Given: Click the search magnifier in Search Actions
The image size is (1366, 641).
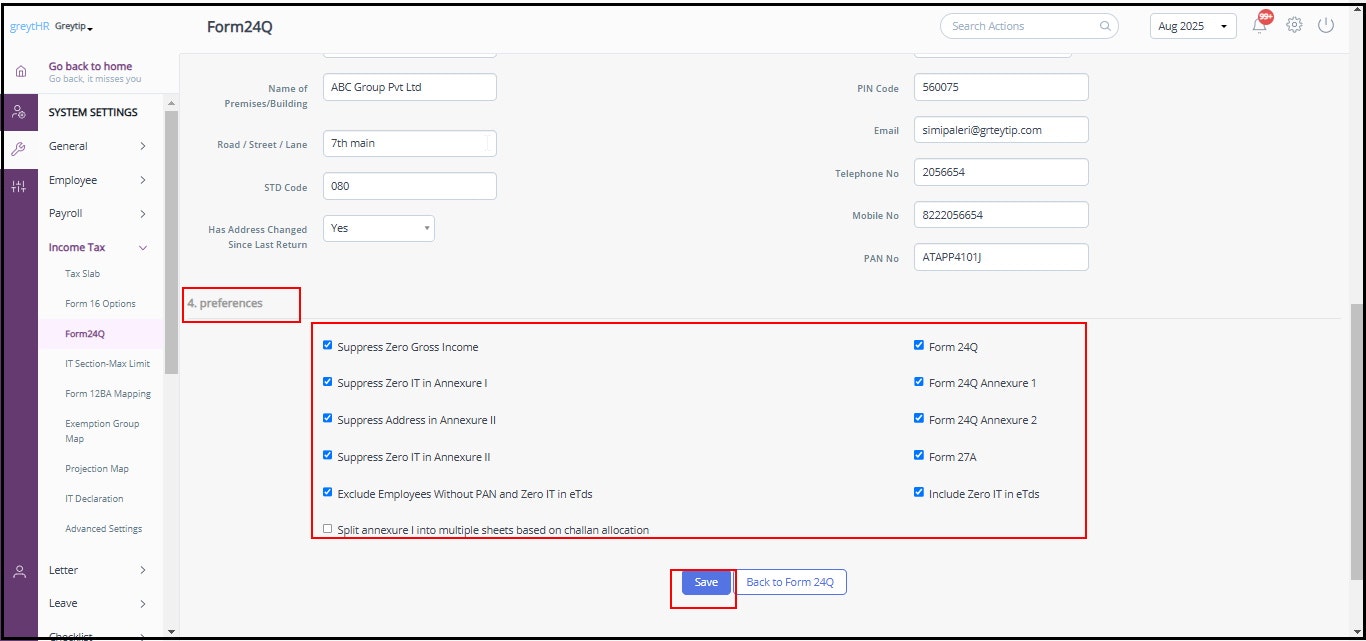Looking at the screenshot, I should tap(1104, 26).
